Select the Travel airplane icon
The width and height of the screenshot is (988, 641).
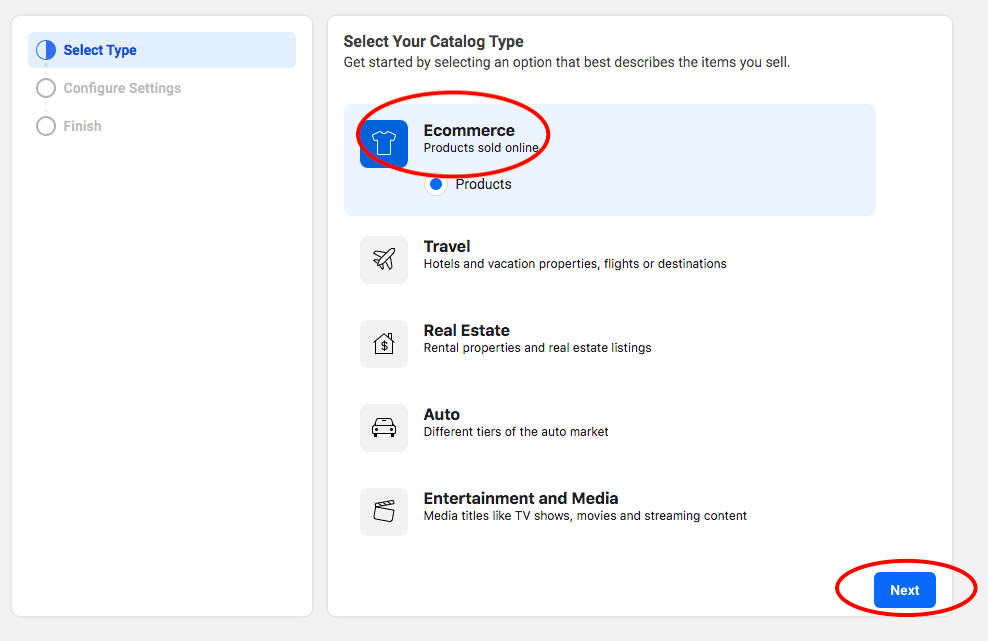(384, 260)
